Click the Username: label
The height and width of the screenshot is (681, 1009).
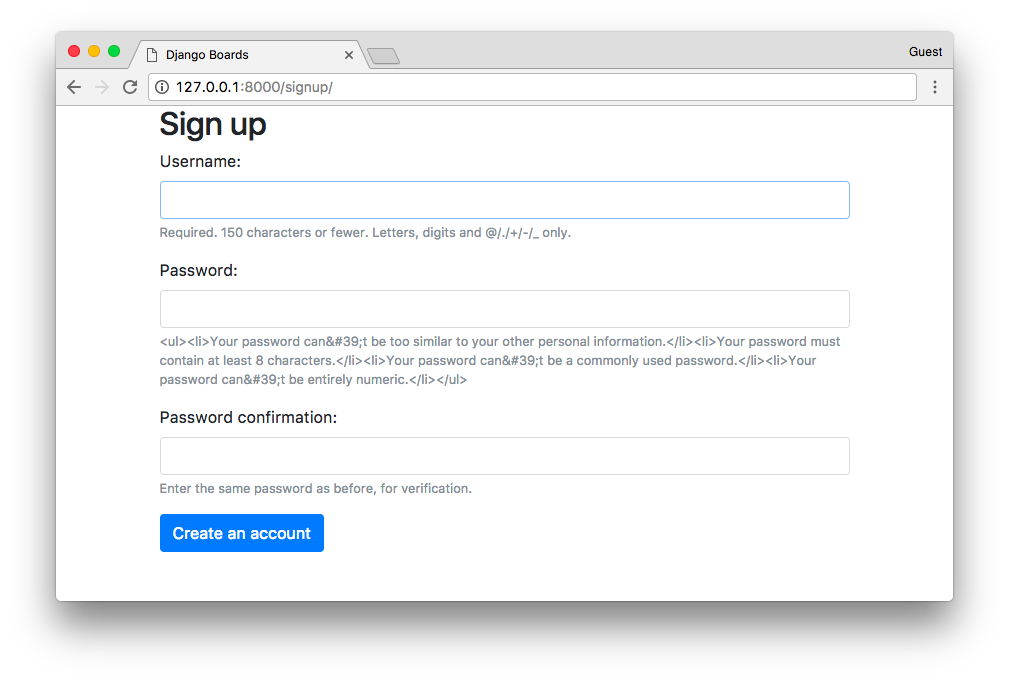(x=200, y=162)
